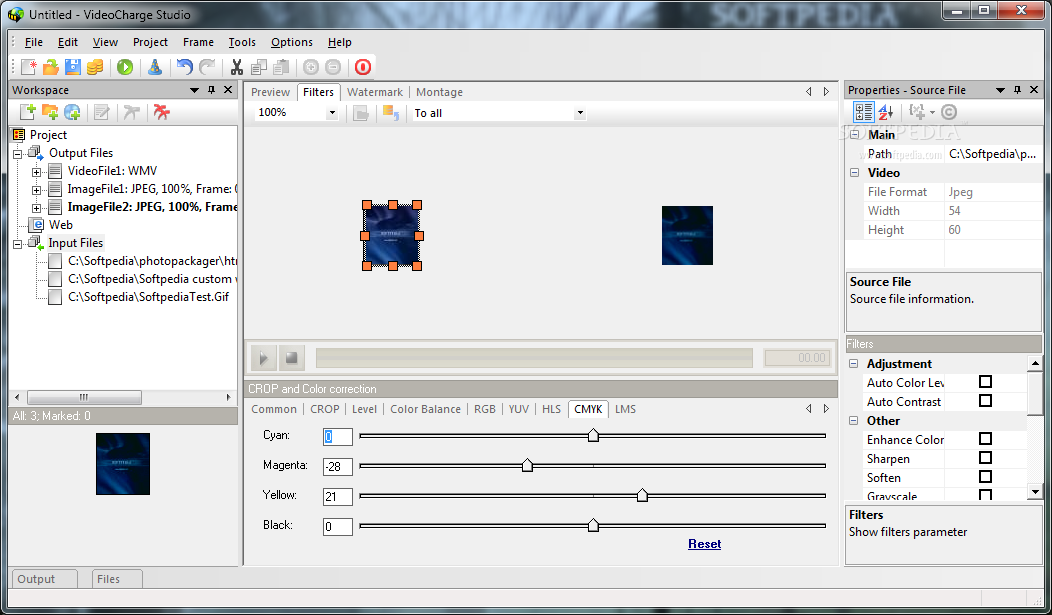Switch Properties to categorized view
Viewport: 1052px width, 615px height.
[863, 112]
